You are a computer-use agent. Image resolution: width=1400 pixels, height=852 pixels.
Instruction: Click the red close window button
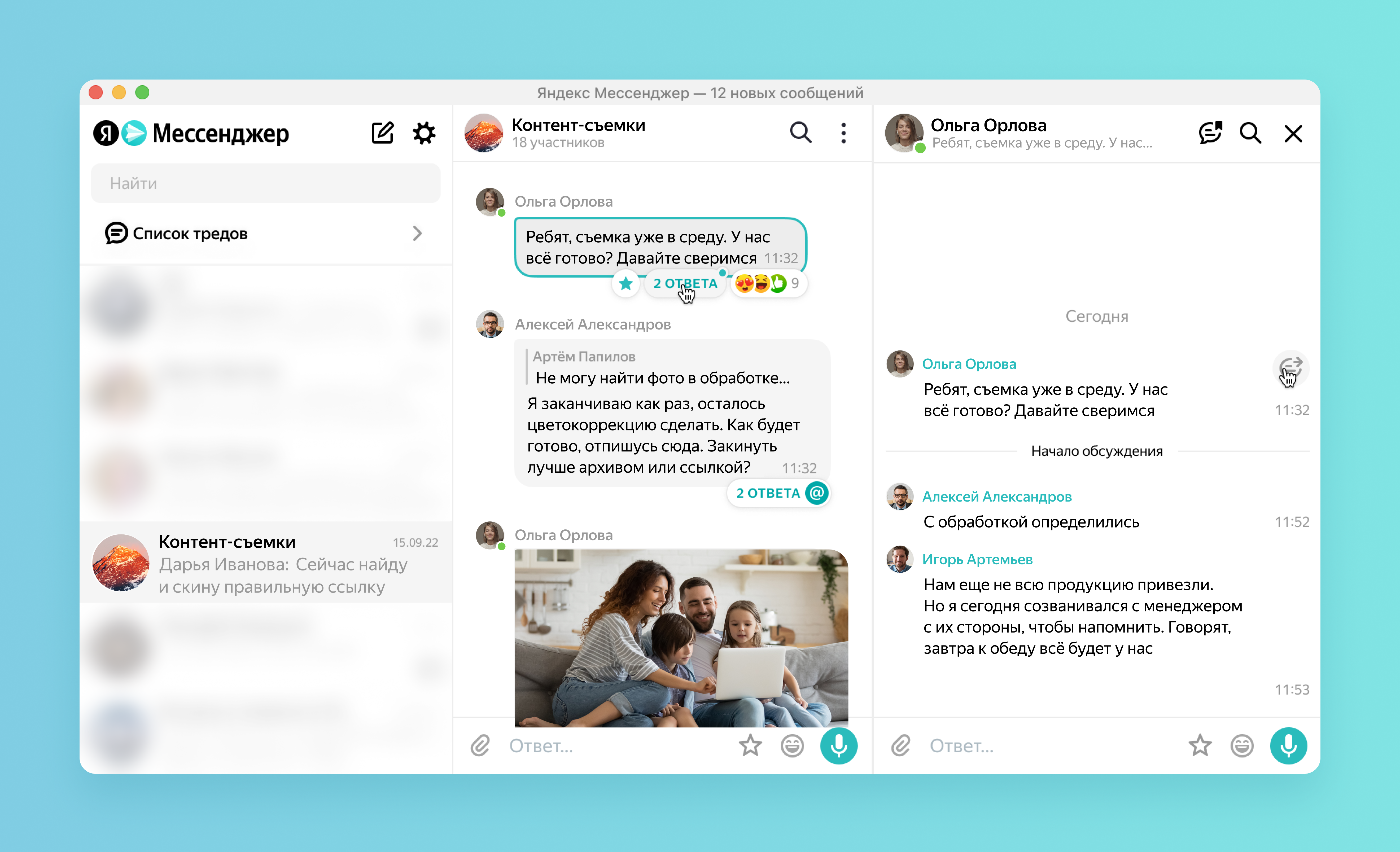96,93
